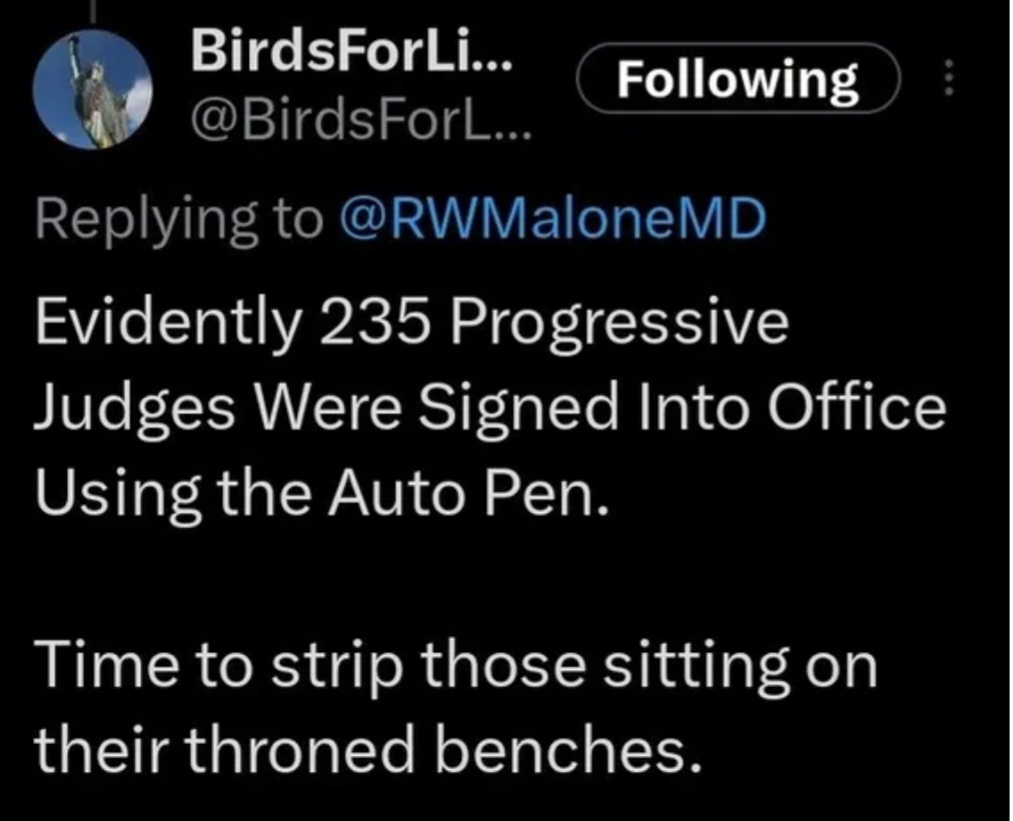Open the @RWMaloneMD profile link
Image resolution: width=1013 pixels, height=821 pixels.
coord(552,220)
